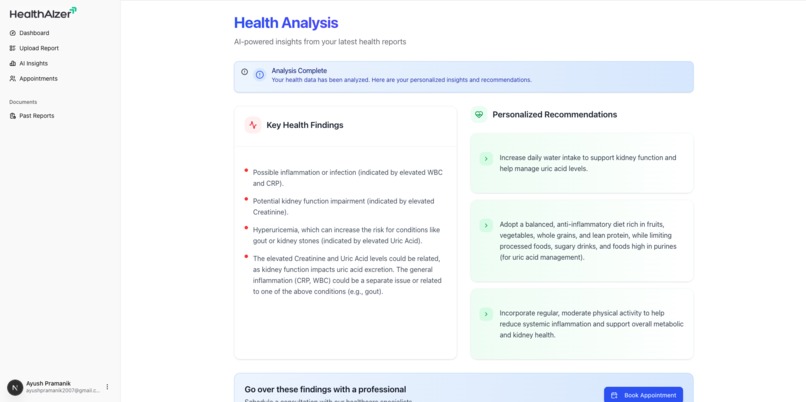
Task: Click the finding linking Creatinine and Uric Acid
Action: (347, 275)
